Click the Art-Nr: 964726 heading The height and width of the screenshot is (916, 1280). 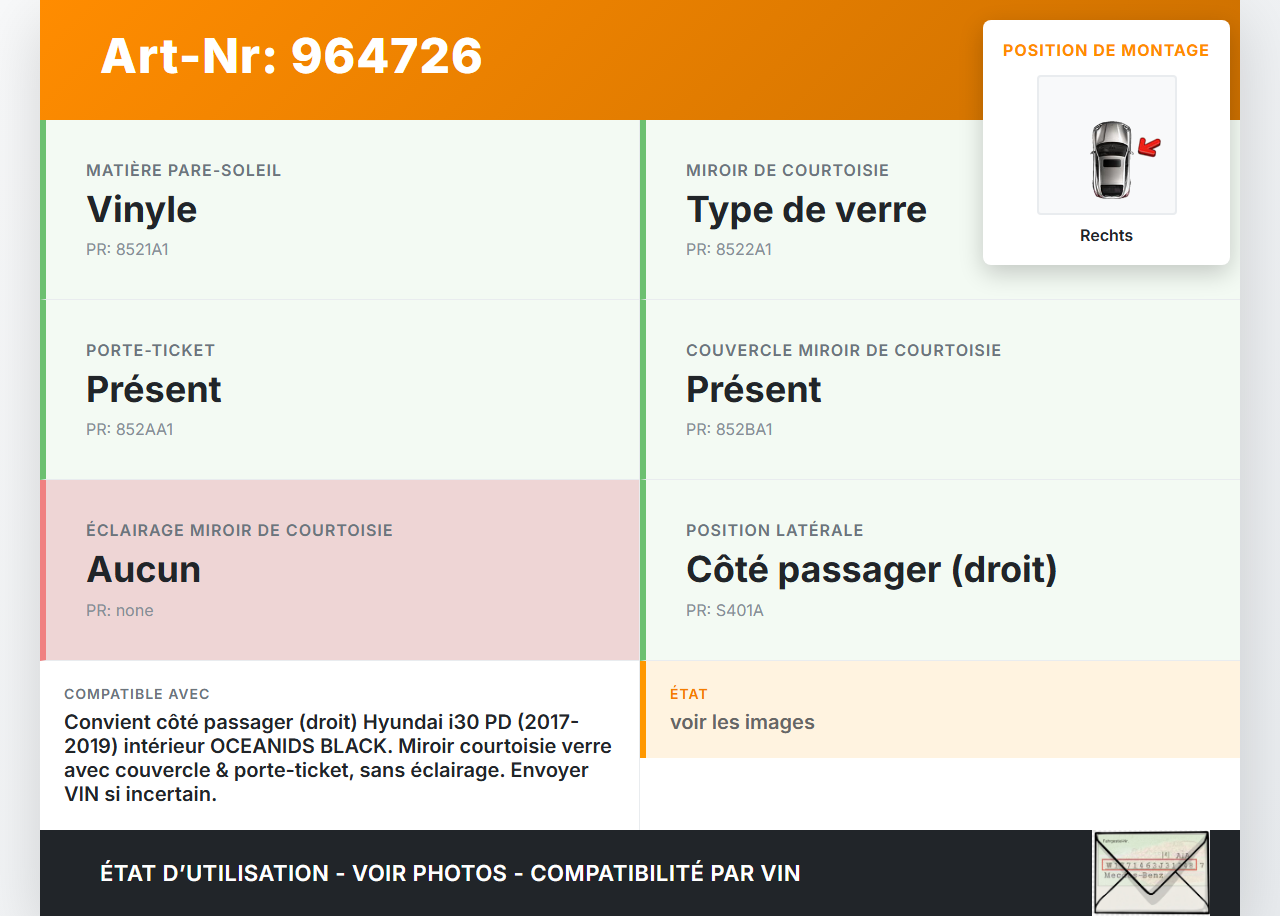291,56
